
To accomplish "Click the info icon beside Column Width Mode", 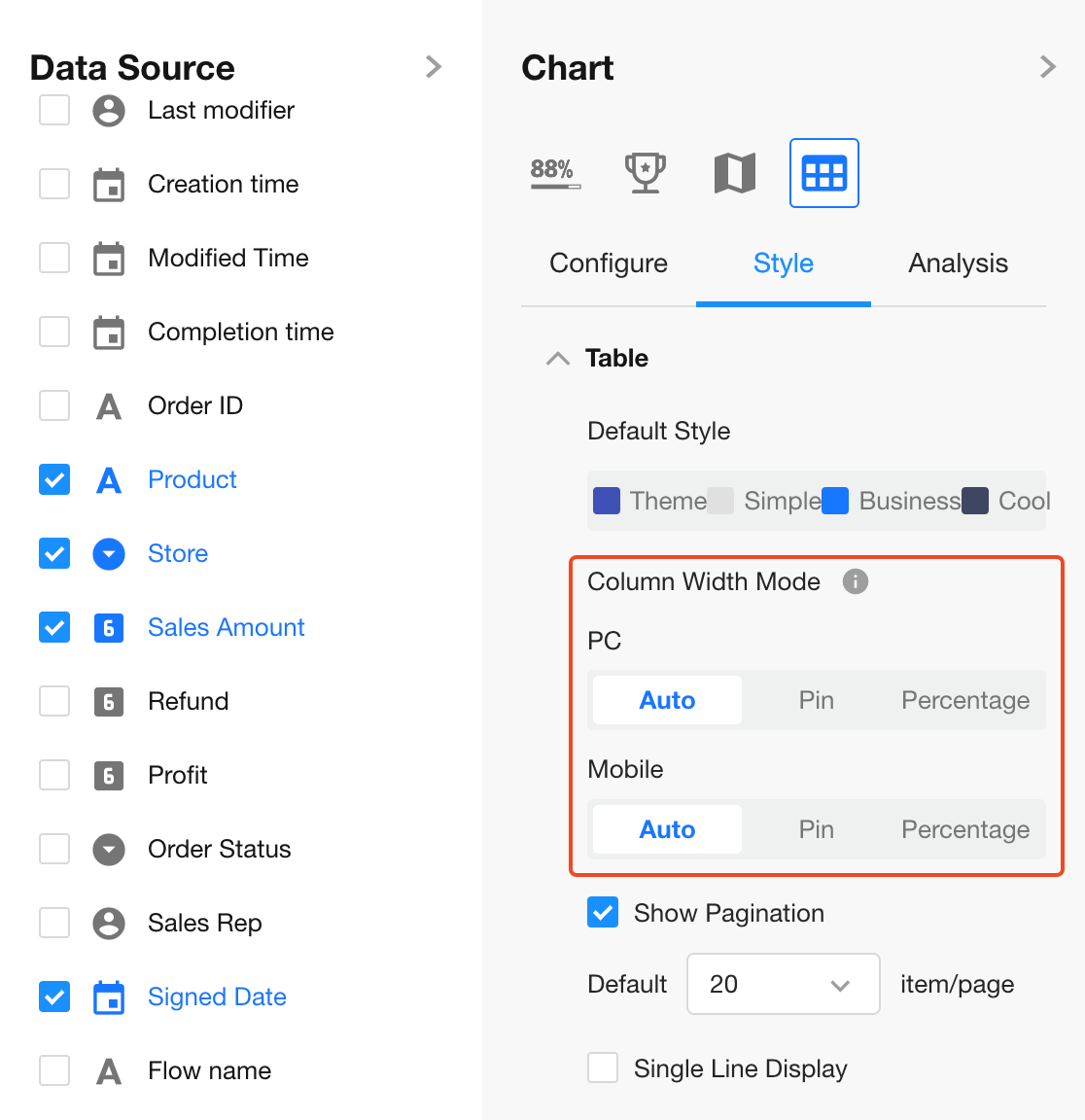I will point(855,581).
